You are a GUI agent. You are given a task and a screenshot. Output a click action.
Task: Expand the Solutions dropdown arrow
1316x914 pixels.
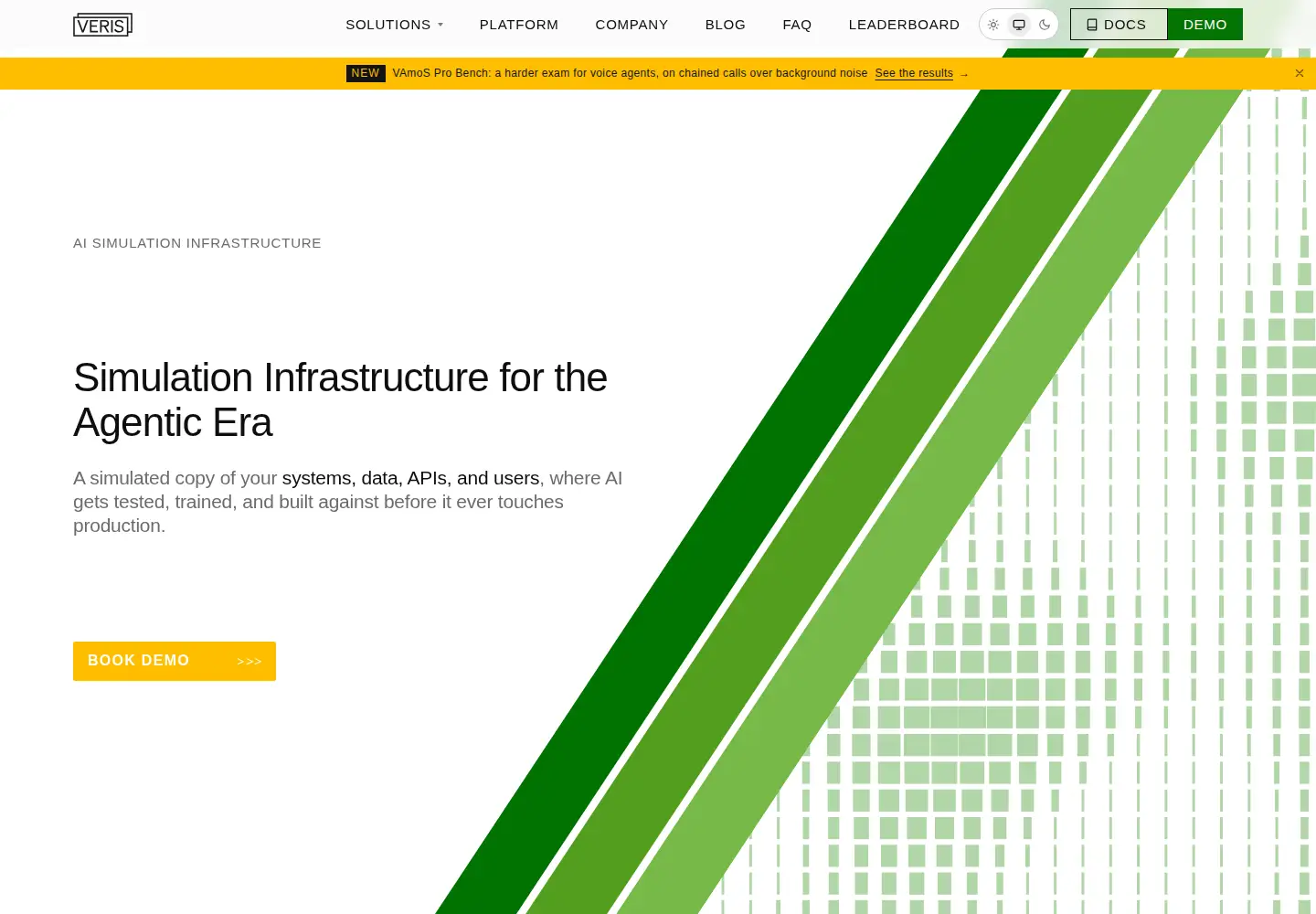point(440,25)
